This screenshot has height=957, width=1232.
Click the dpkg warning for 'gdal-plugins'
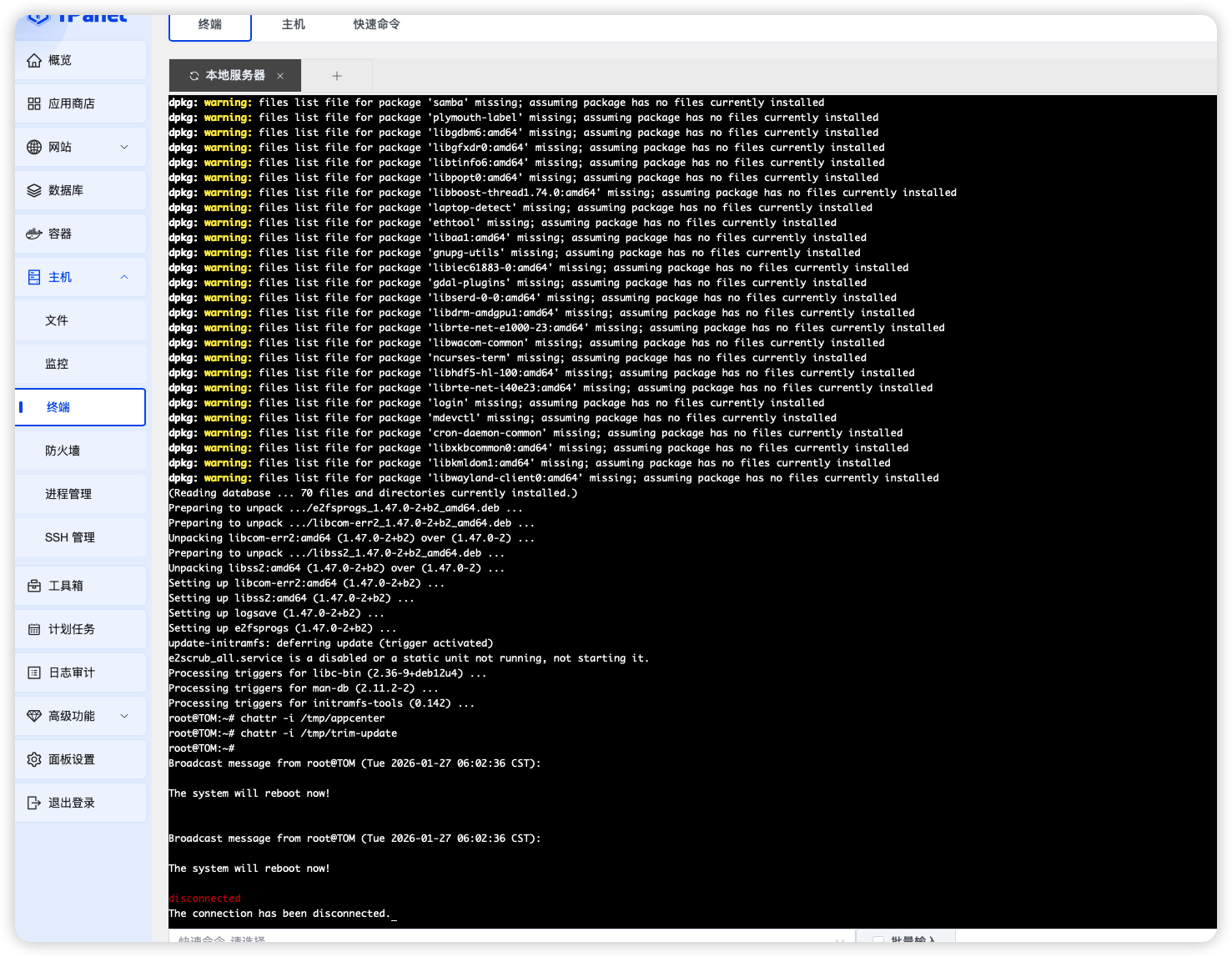click(517, 283)
